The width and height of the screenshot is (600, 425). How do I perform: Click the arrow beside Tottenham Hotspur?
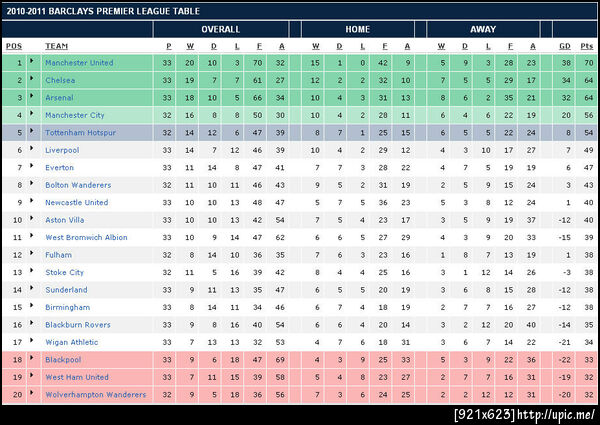click(32, 133)
